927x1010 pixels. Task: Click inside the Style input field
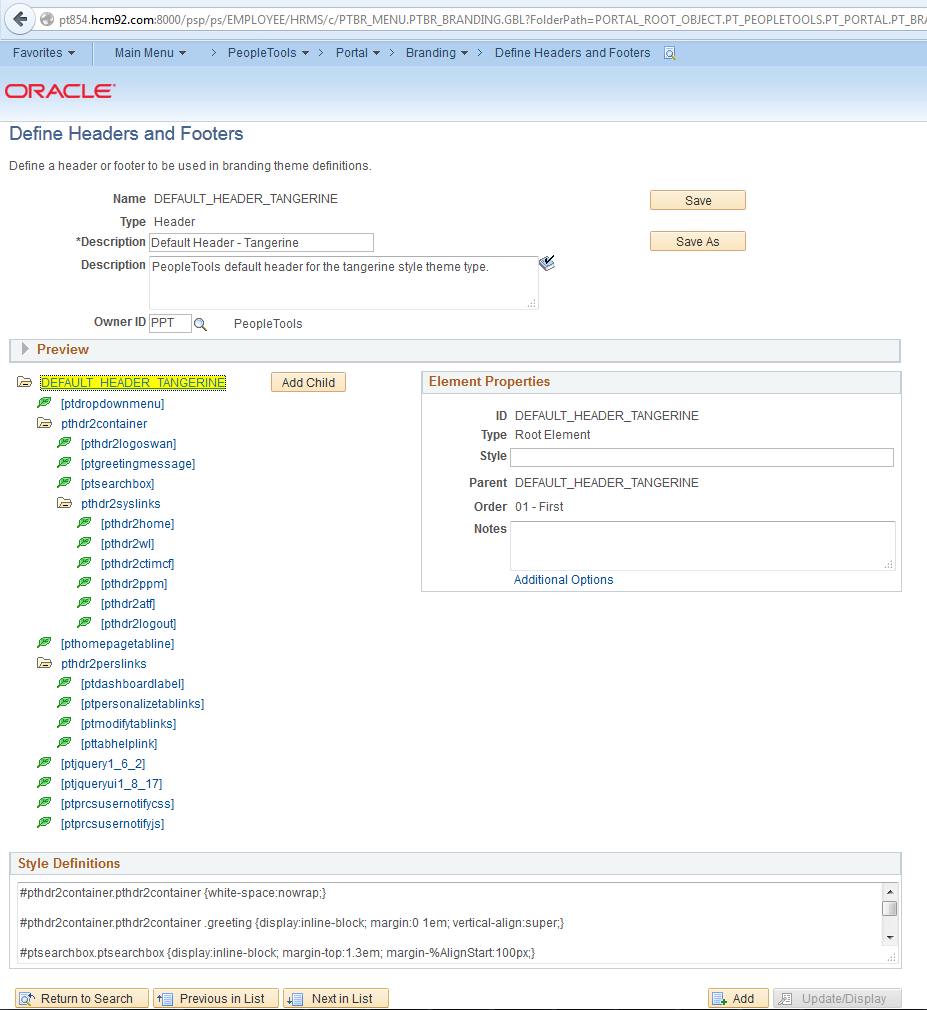(x=700, y=456)
